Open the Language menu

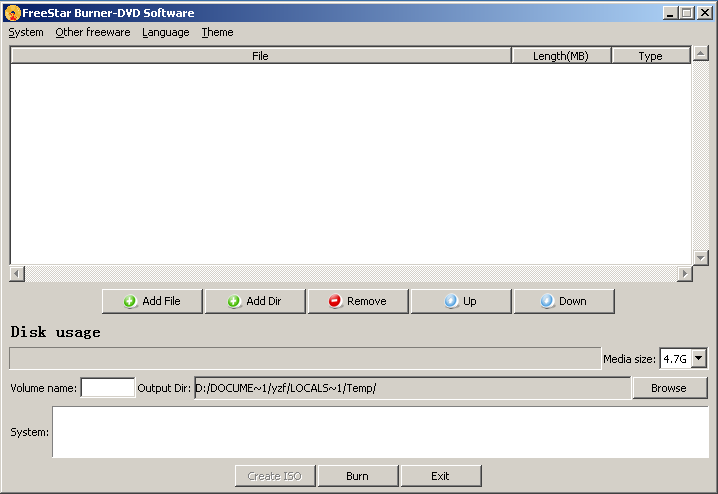click(x=166, y=33)
